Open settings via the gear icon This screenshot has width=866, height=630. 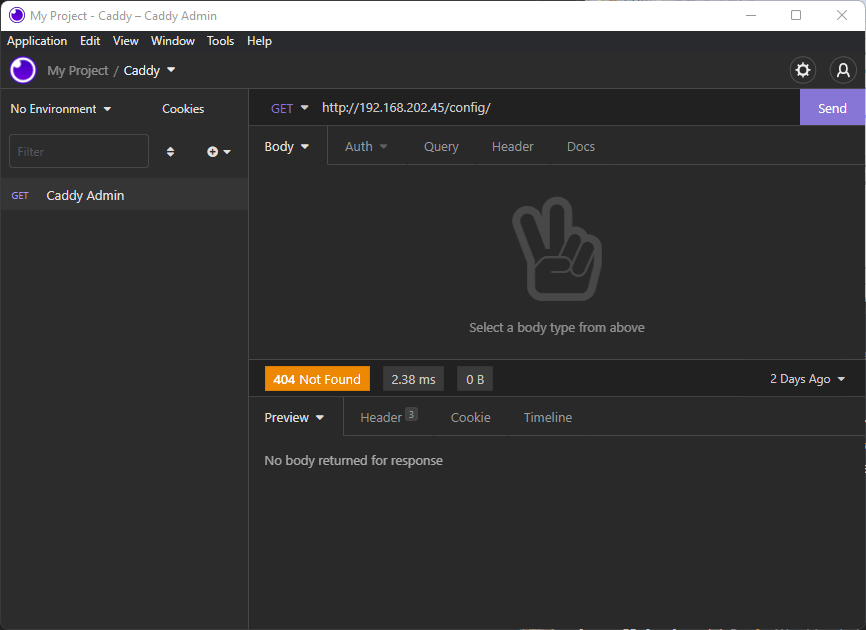[x=802, y=70]
